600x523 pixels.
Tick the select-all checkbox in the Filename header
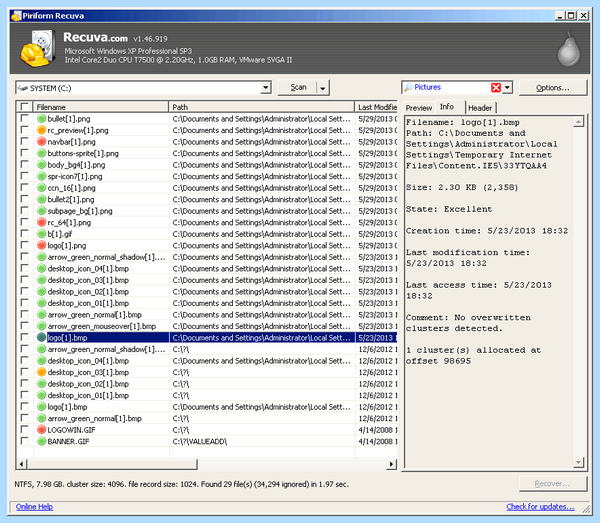(25, 107)
